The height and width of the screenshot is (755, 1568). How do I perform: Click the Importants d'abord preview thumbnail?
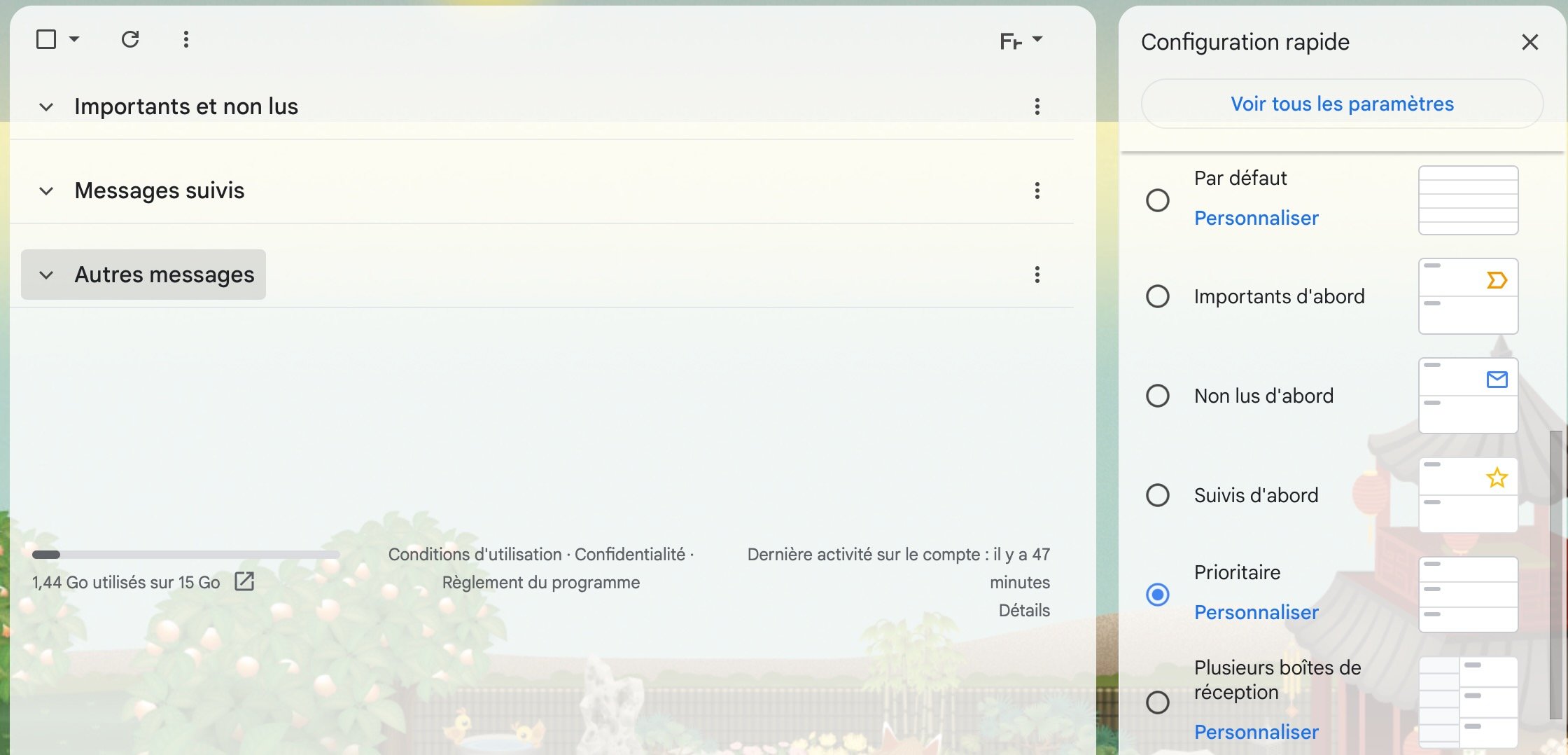tap(1468, 296)
